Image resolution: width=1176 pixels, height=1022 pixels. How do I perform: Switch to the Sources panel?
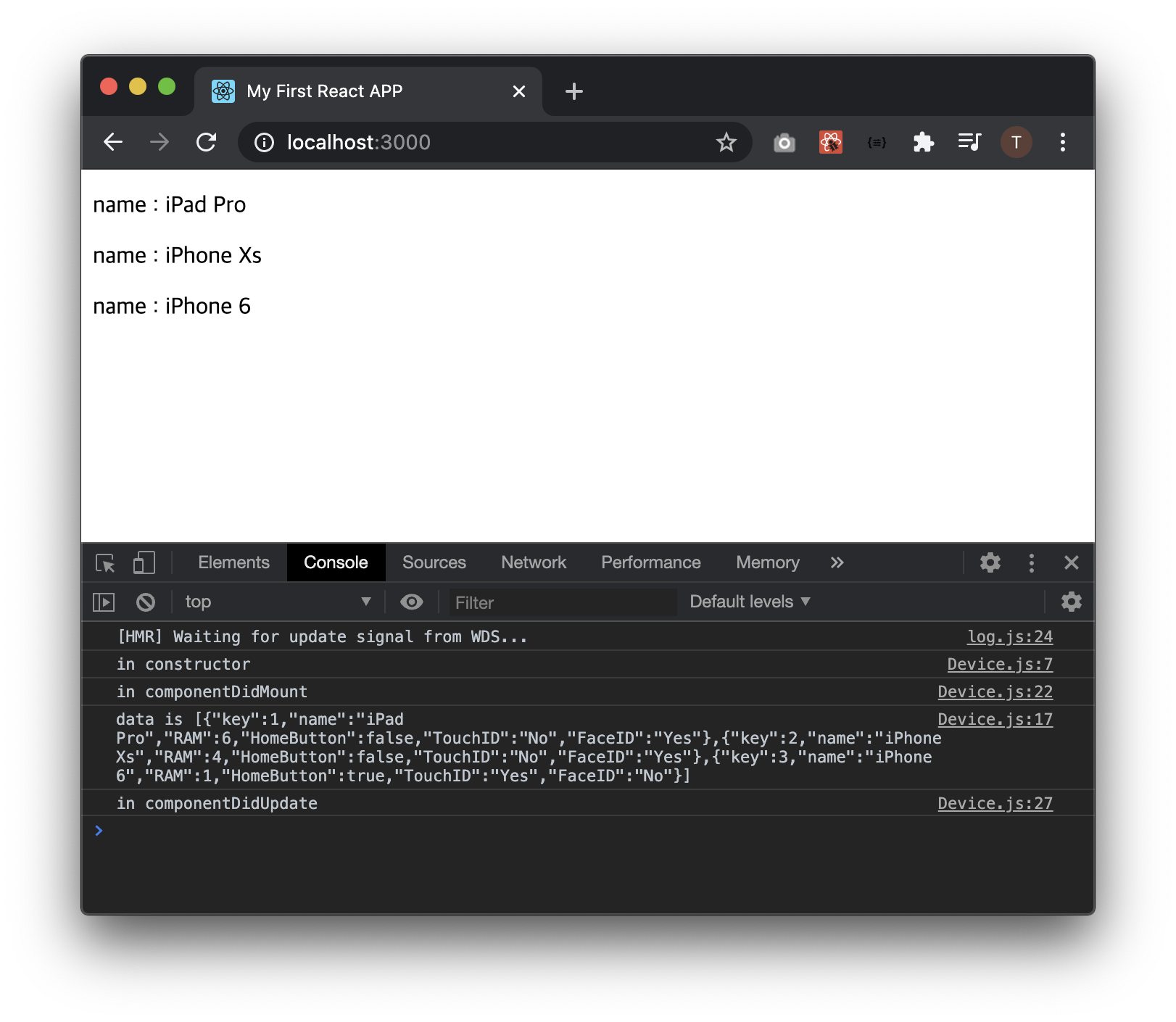434,562
